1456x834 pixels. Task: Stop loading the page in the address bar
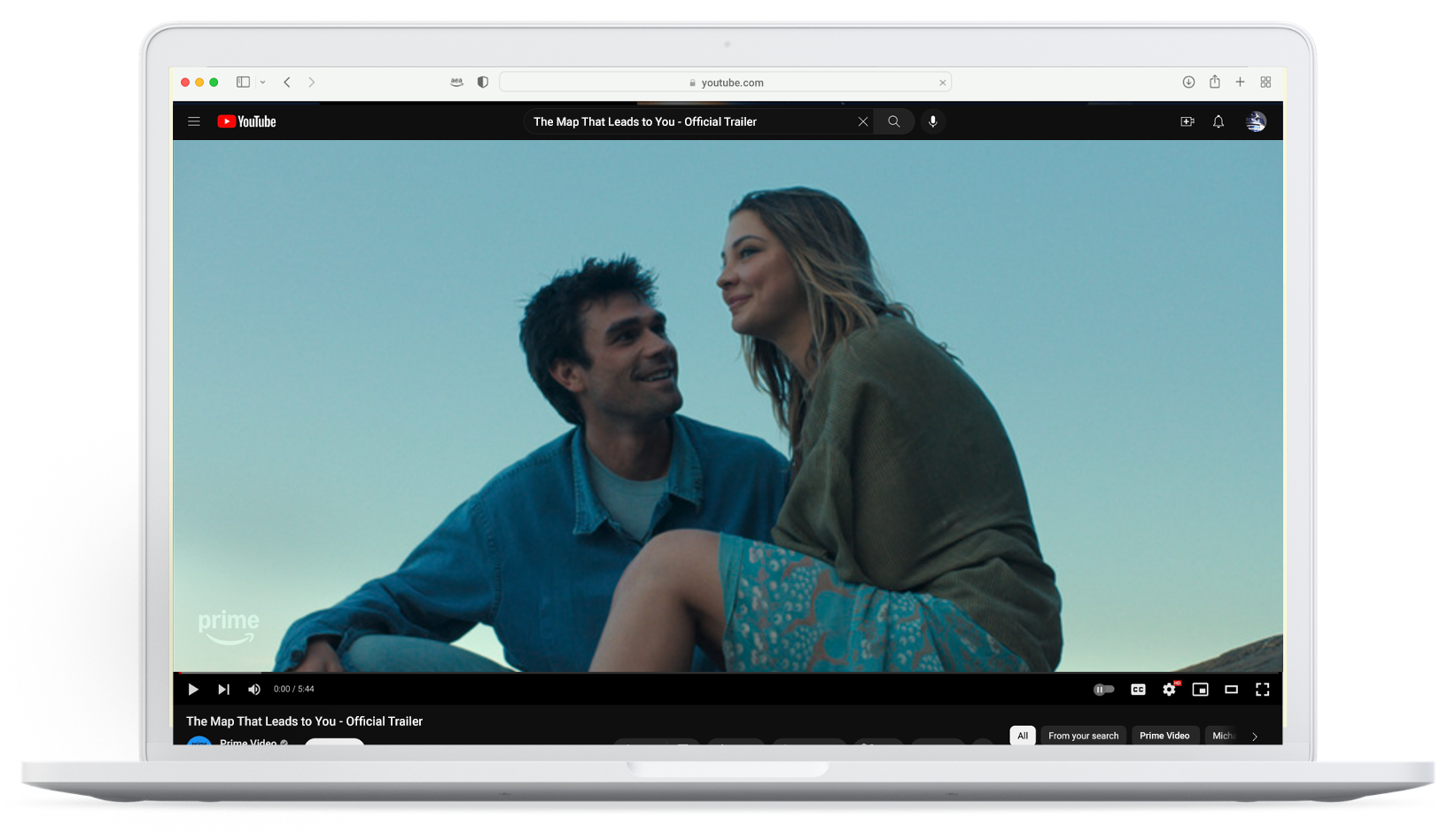[x=942, y=82]
